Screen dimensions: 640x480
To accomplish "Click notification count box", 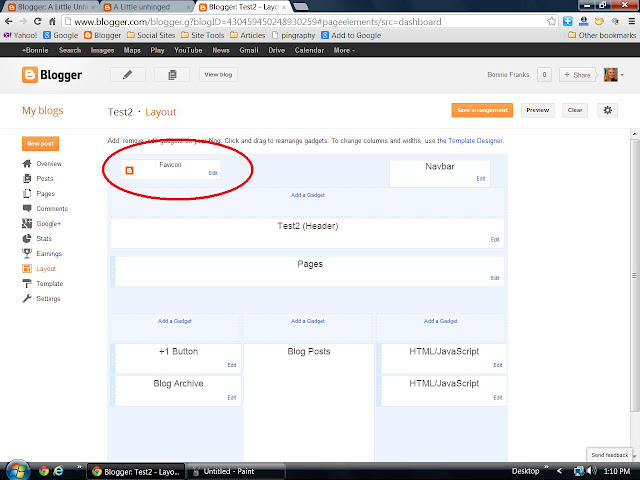I will (x=544, y=75).
